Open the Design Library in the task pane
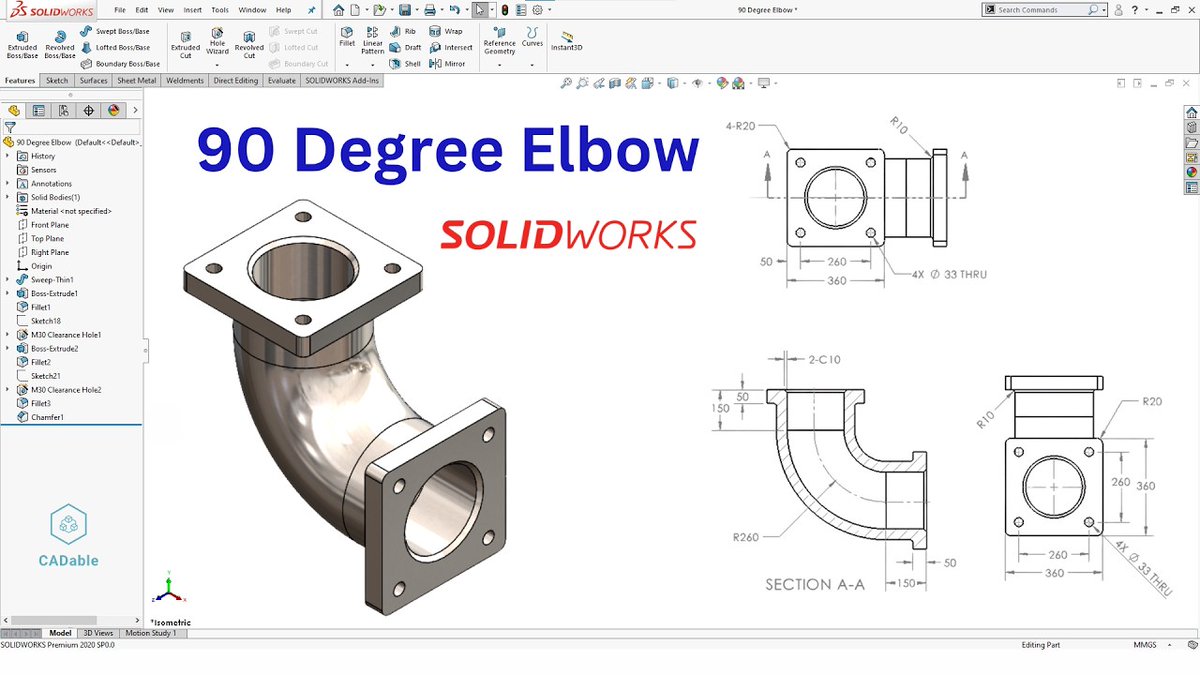The width and height of the screenshot is (1200, 675). (1191, 127)
